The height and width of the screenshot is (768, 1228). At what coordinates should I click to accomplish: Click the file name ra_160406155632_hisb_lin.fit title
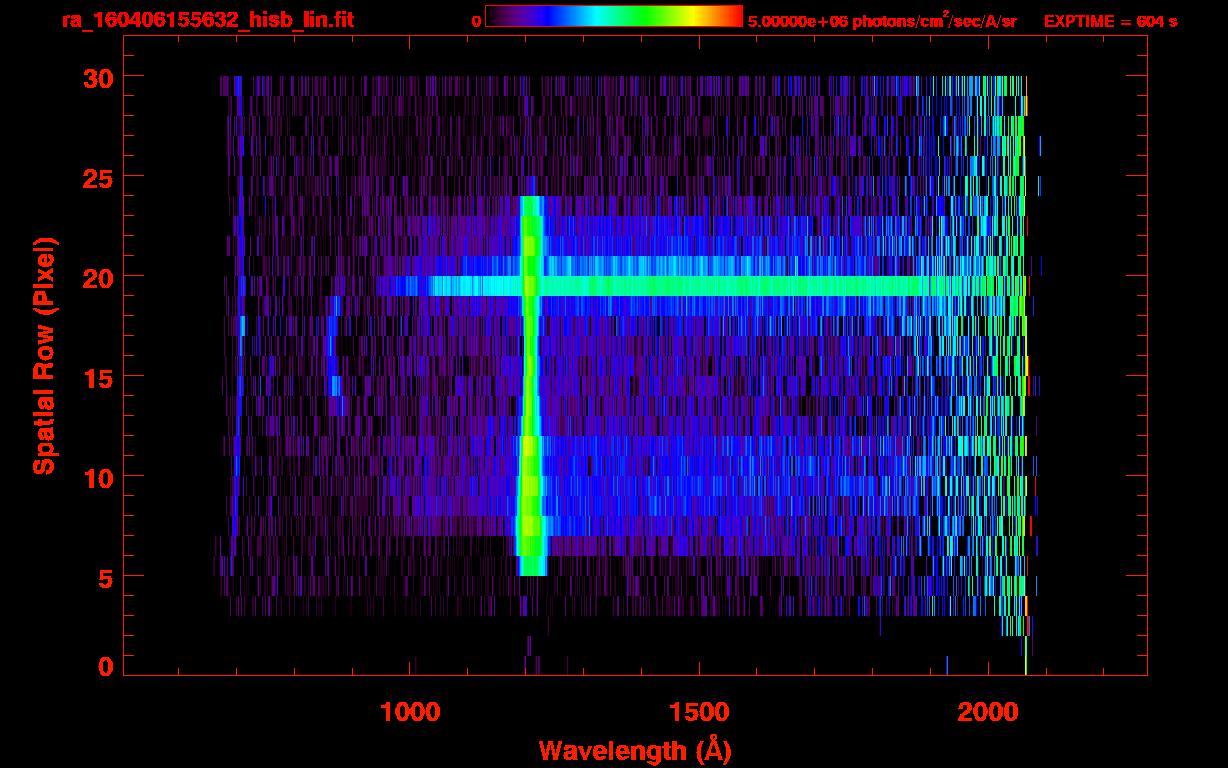pyautogui.click(x=207, y=20)
